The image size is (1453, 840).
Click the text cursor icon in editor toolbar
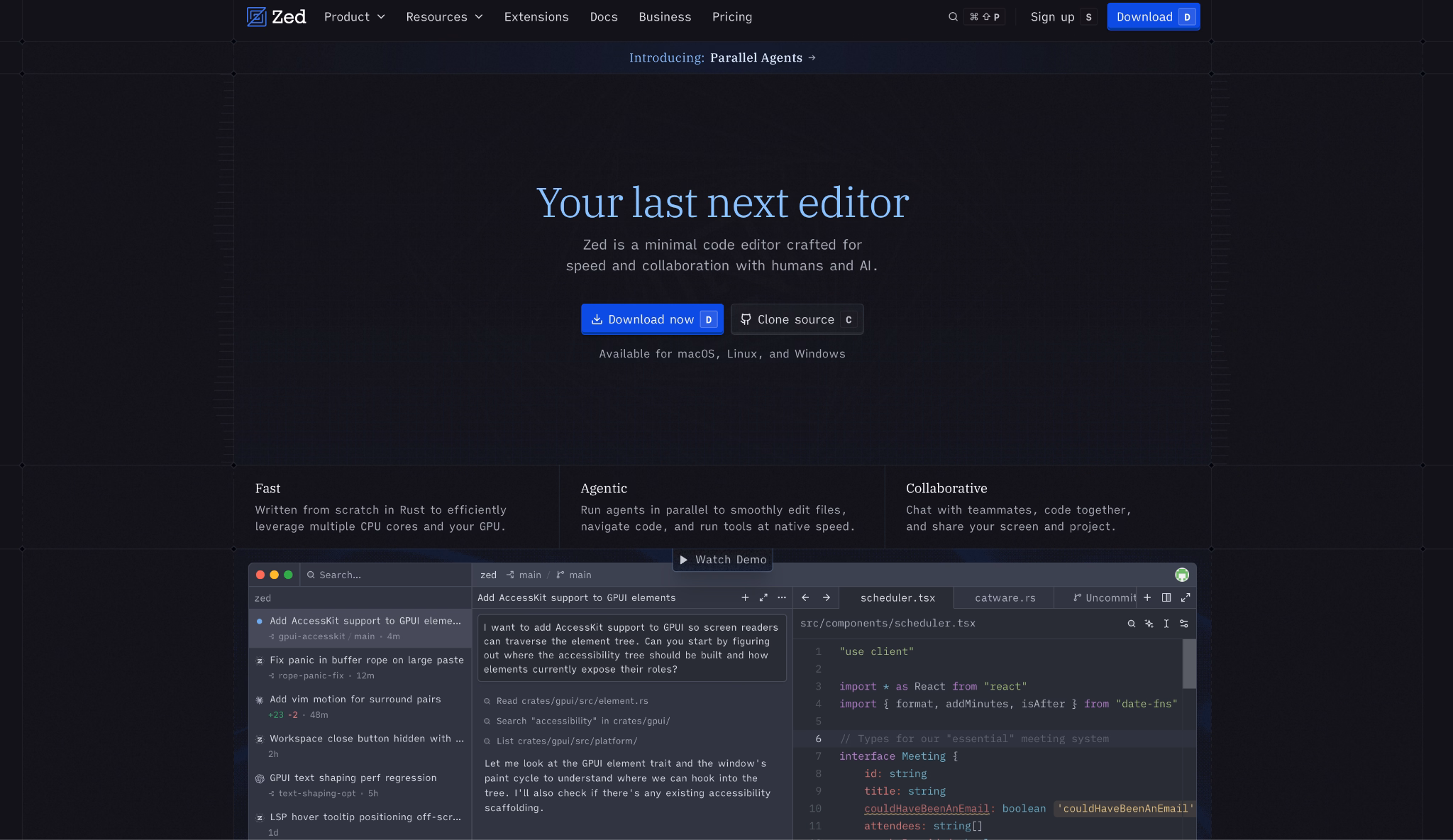tap(1166, 624)
